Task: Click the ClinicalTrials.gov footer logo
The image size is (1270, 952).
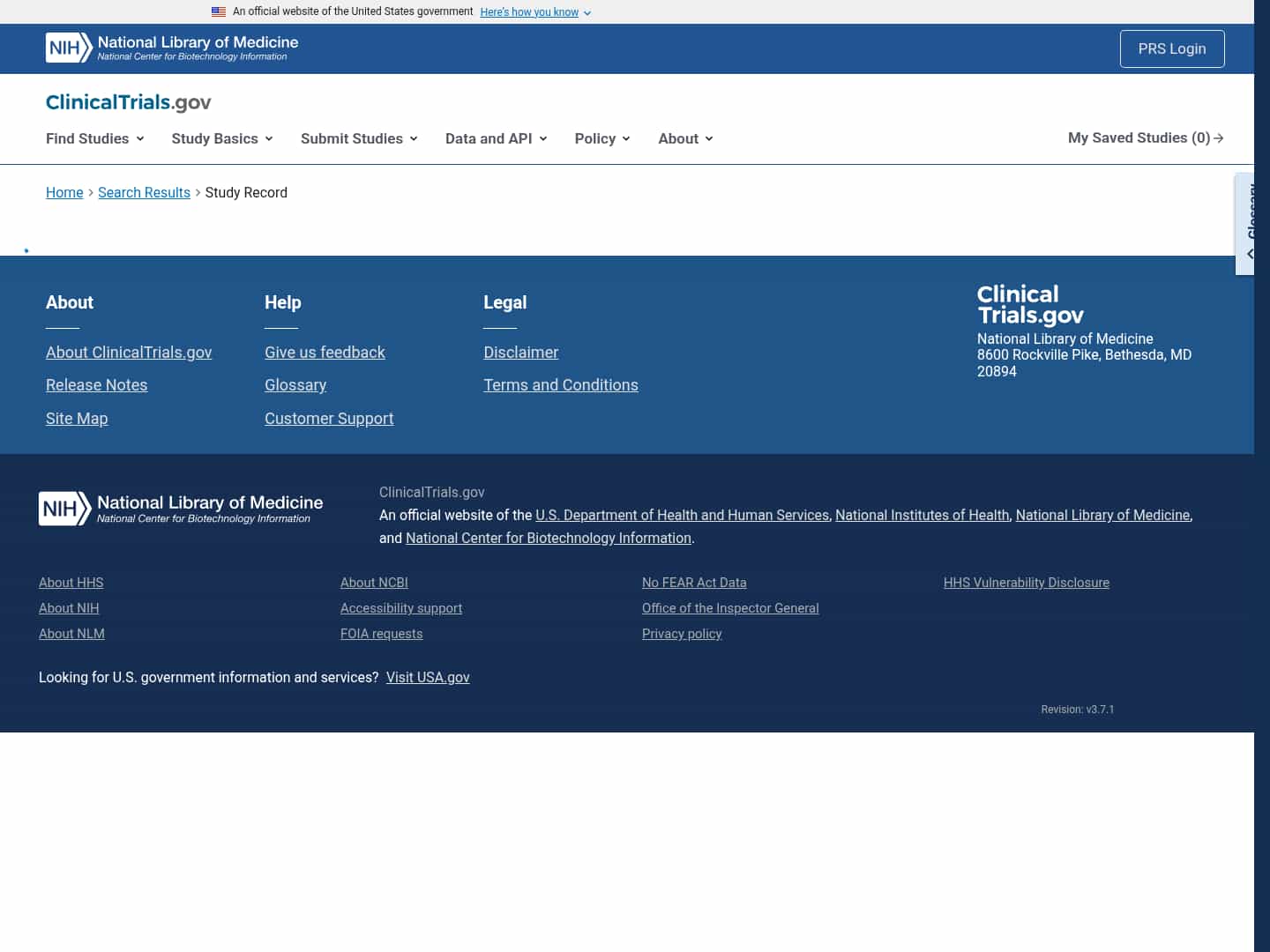Action: pyautogui.click(x=1030, y=305)
